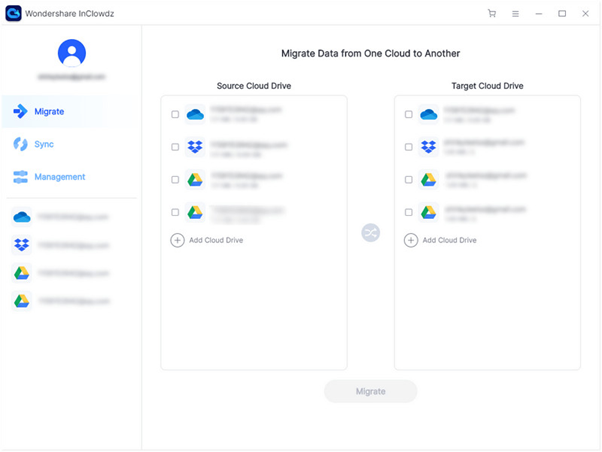Switch to the Migrate tab

click(x=48, y=111)
